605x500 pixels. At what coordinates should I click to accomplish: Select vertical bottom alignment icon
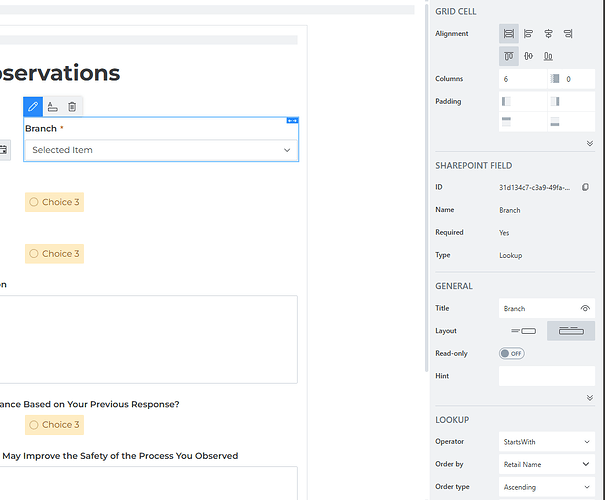coord(548,55)
